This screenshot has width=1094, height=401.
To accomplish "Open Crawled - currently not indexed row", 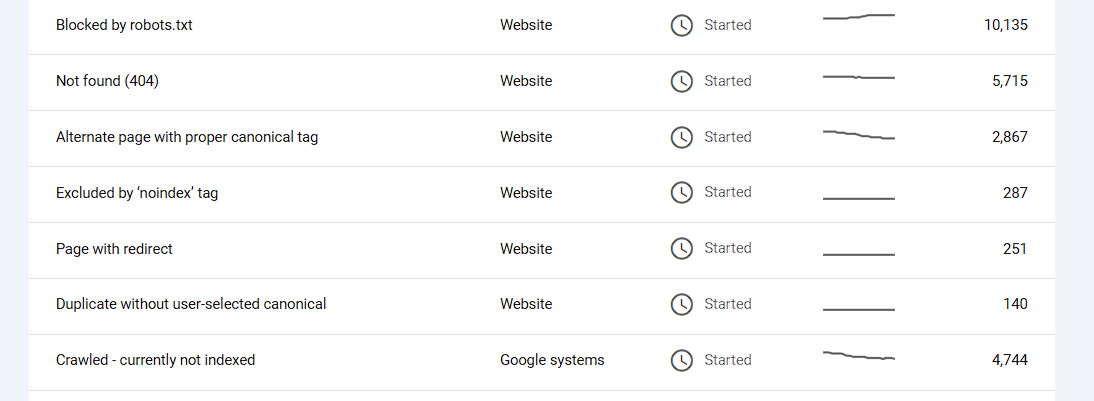I will (155, 360).
